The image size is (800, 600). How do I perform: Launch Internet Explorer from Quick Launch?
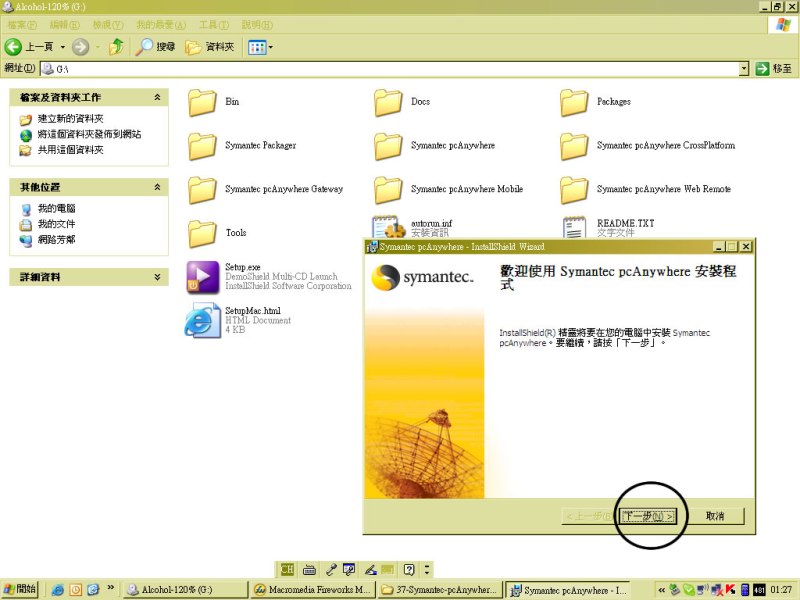[x=58, y=590]
